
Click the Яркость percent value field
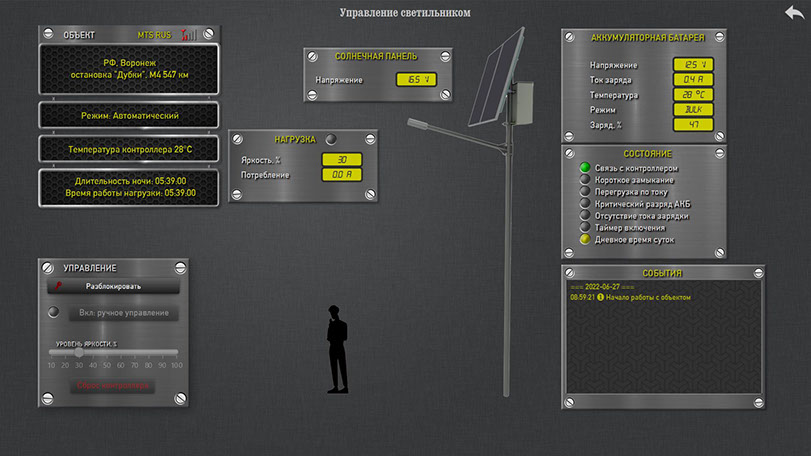341,159
